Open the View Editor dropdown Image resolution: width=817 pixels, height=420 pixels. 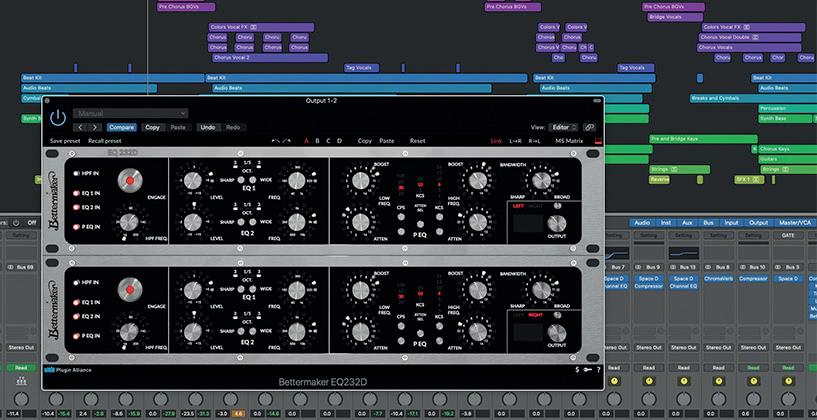563,127
